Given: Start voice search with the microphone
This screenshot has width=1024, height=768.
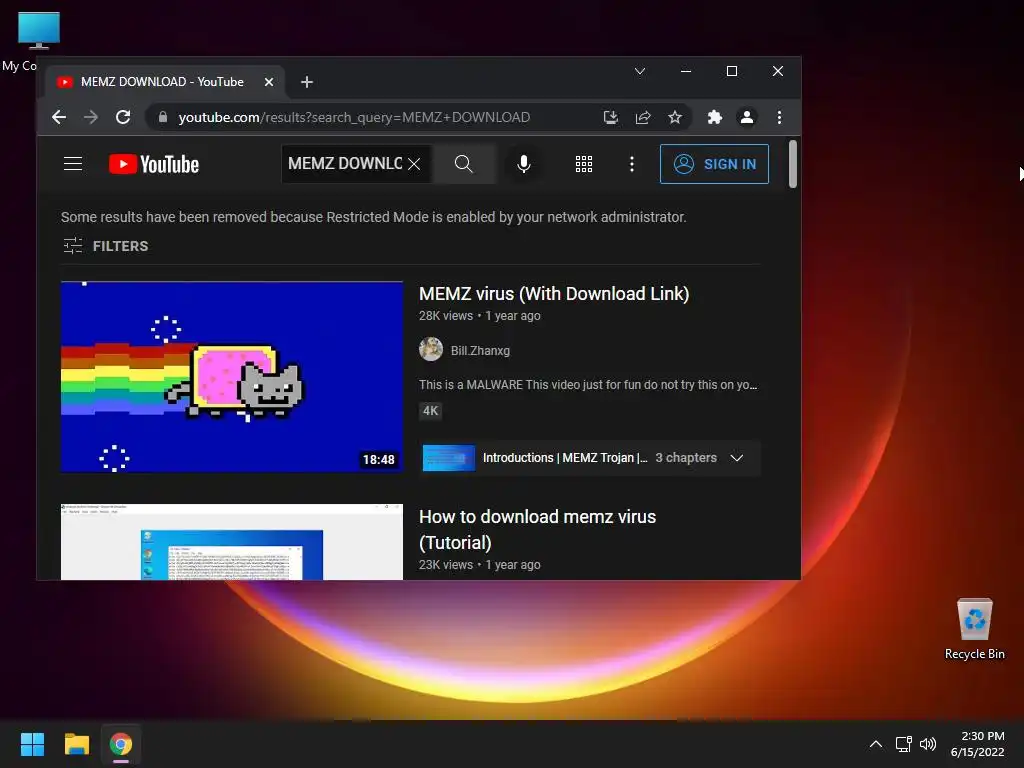Looking at the screenshot, I should pyautogui.click(x=524, y=164).
